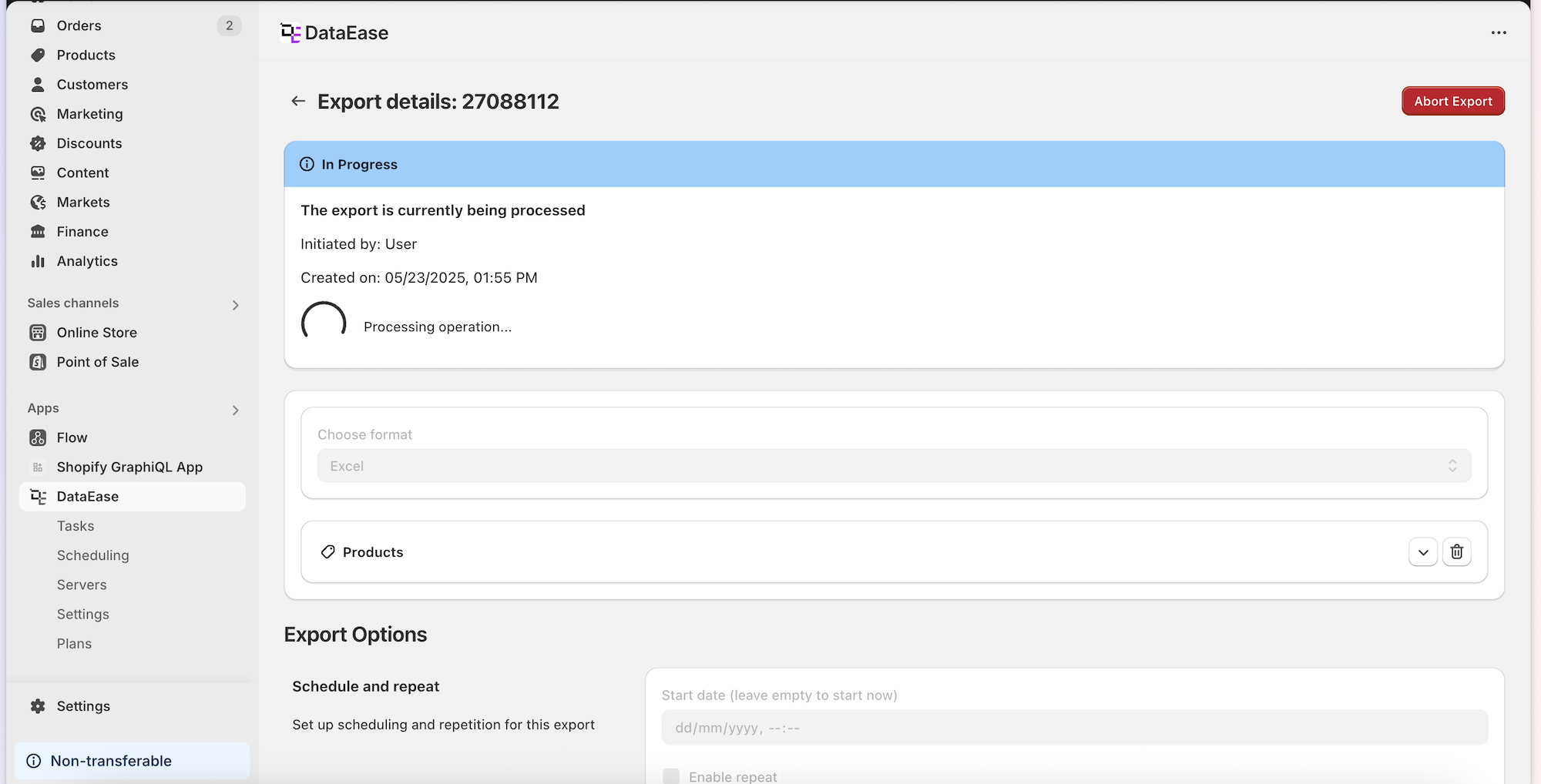Open Servers under DataEase
The image size is (1541, 784).
pos(82,585)
